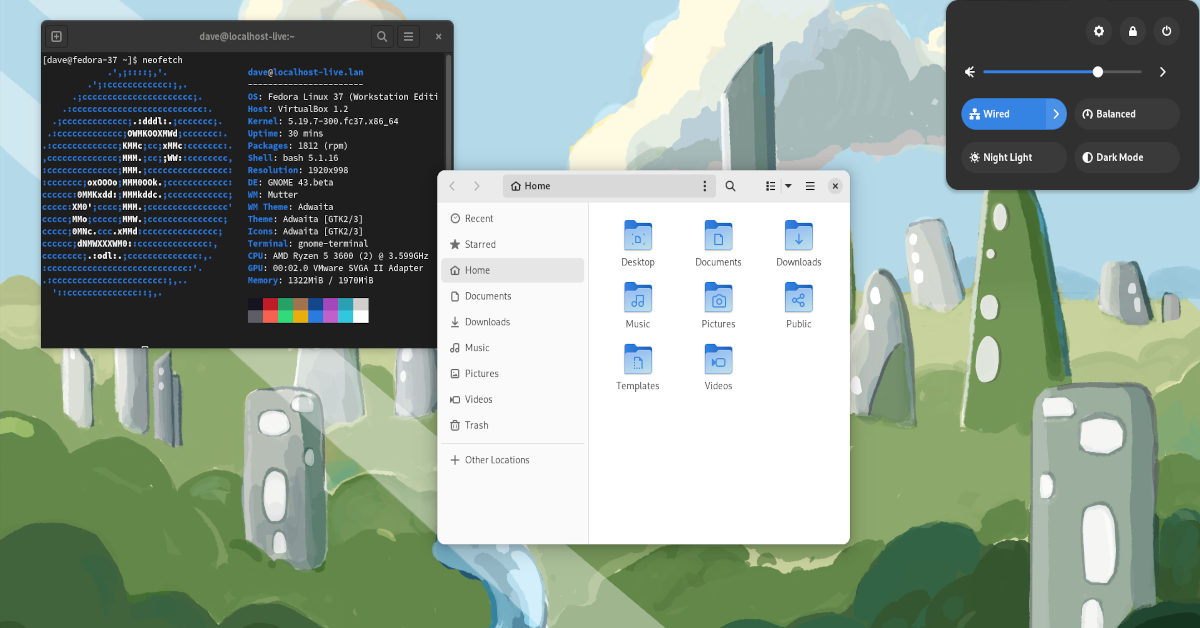Open system settings gear in quick panel
This screenshot has width=1200, height=628.
[x=1099, y=32]
